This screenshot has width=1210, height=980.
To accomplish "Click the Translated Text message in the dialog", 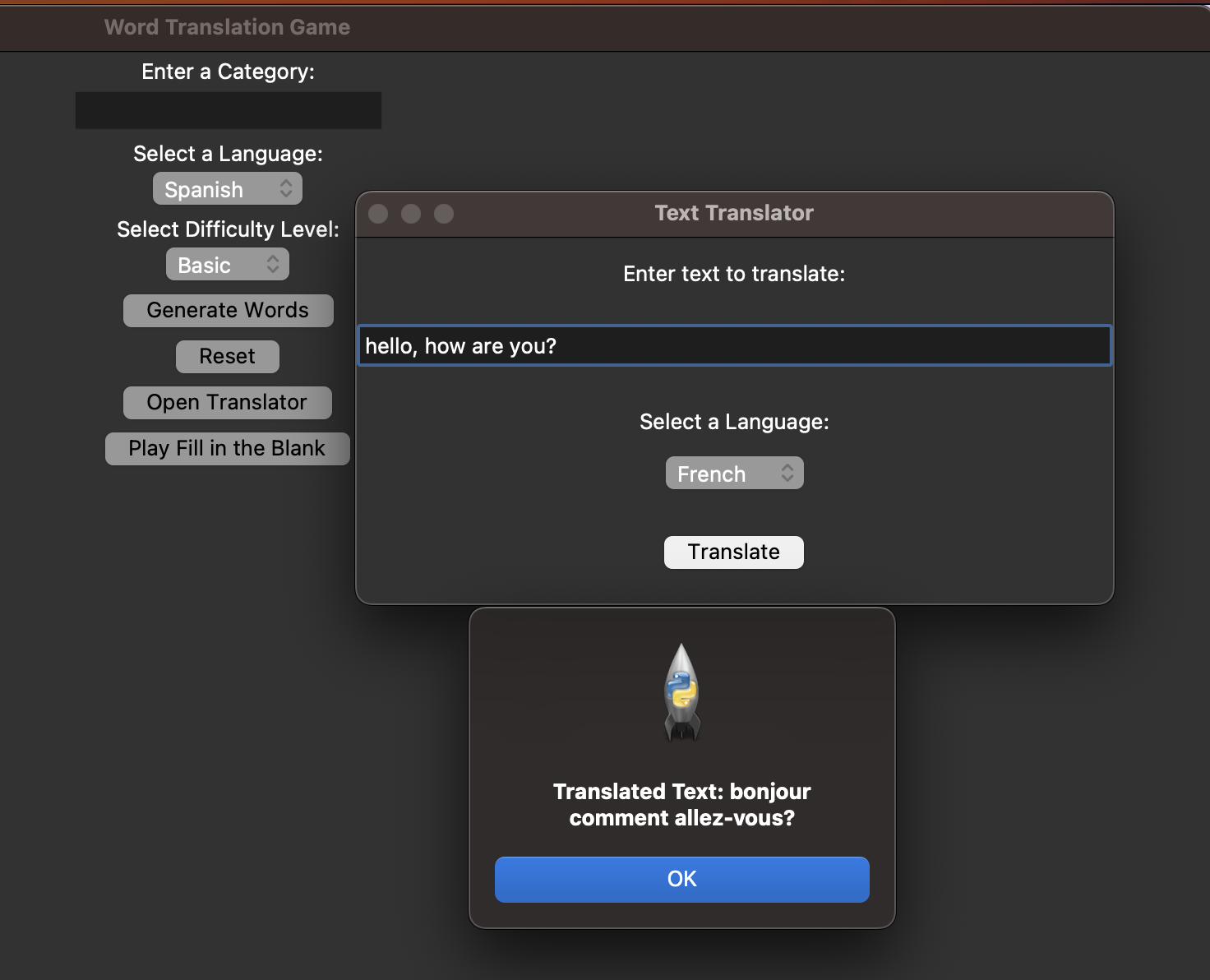I will (x=681, y=804).
